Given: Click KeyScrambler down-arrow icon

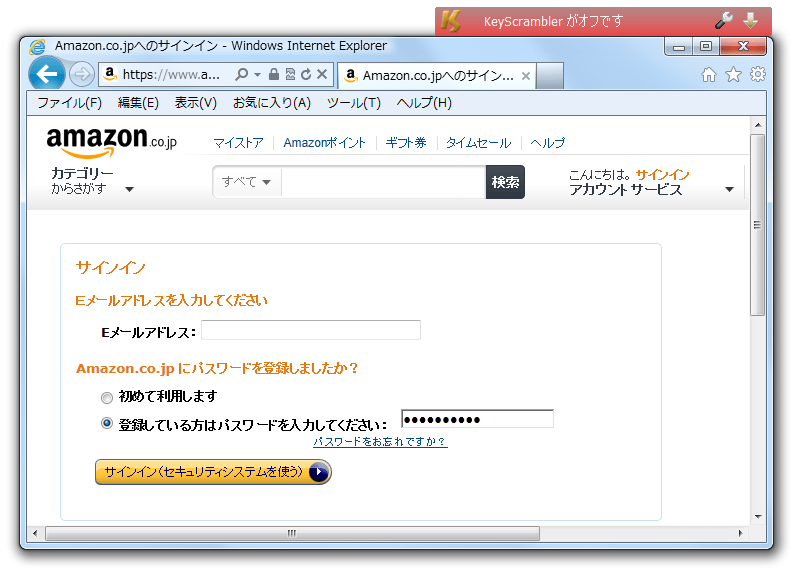Looking at the screenshot, I should point(750,21).
